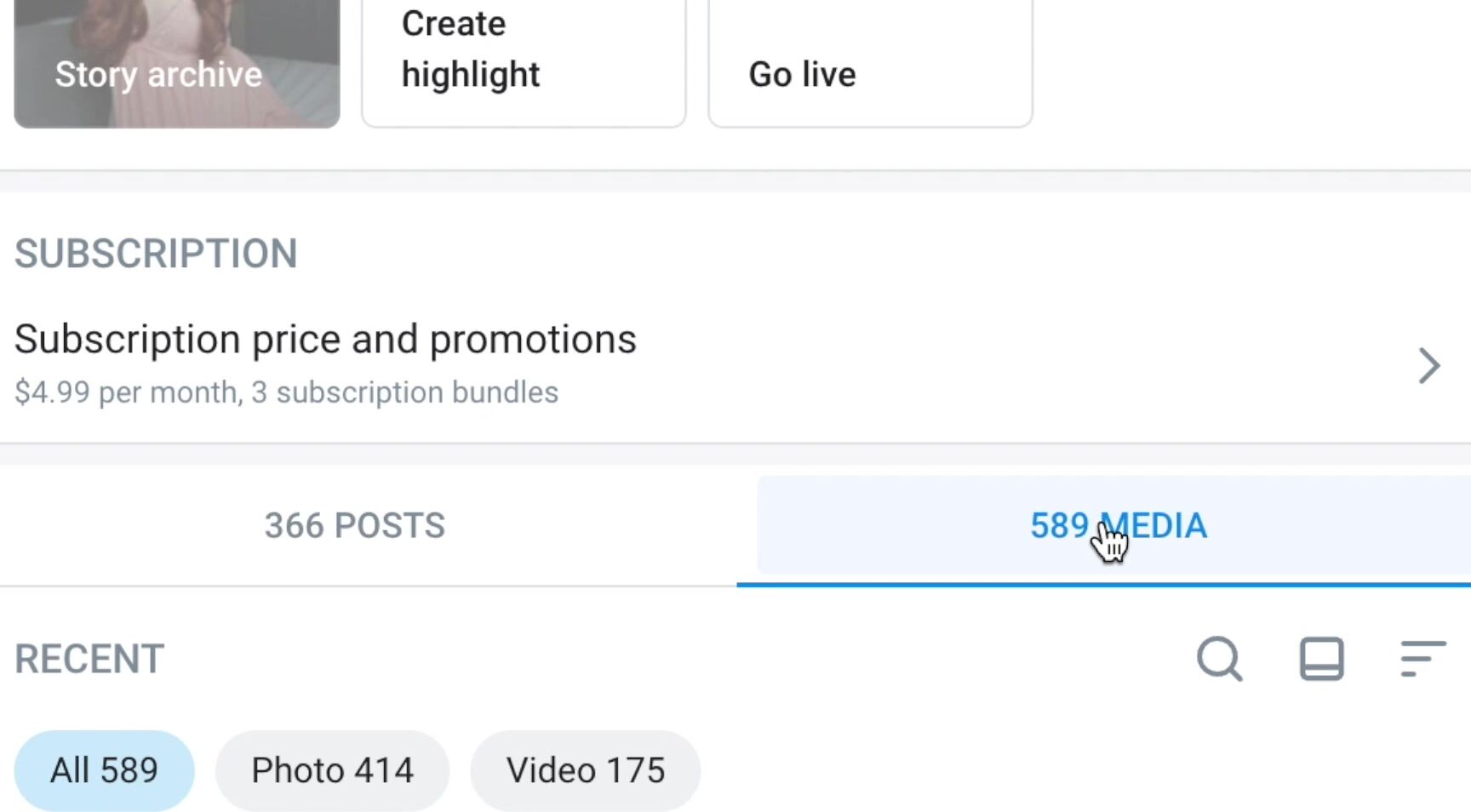Open the filter lines icon near RECENT
This screenshot has width=1471, height=812.
[x=1420, y=658]
